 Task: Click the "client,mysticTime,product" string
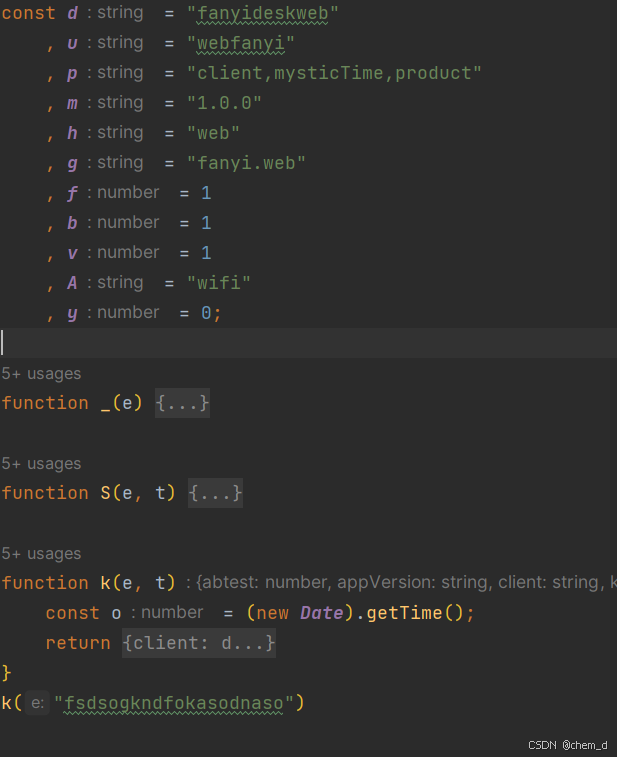(x=334, y=73)
